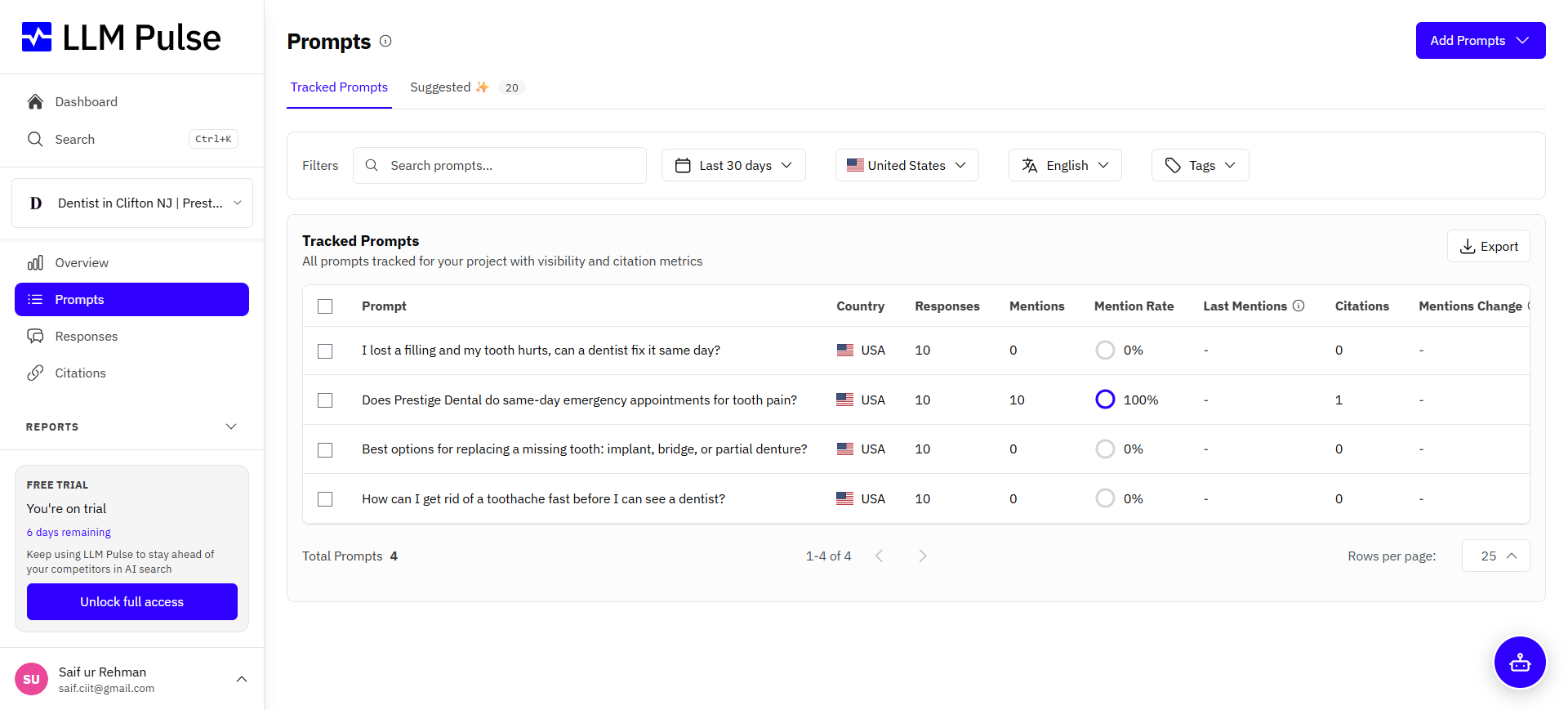Switch to the Tracked Prompts tab
This screenshot has height=710, width=1568.
[x=339, y=87]
